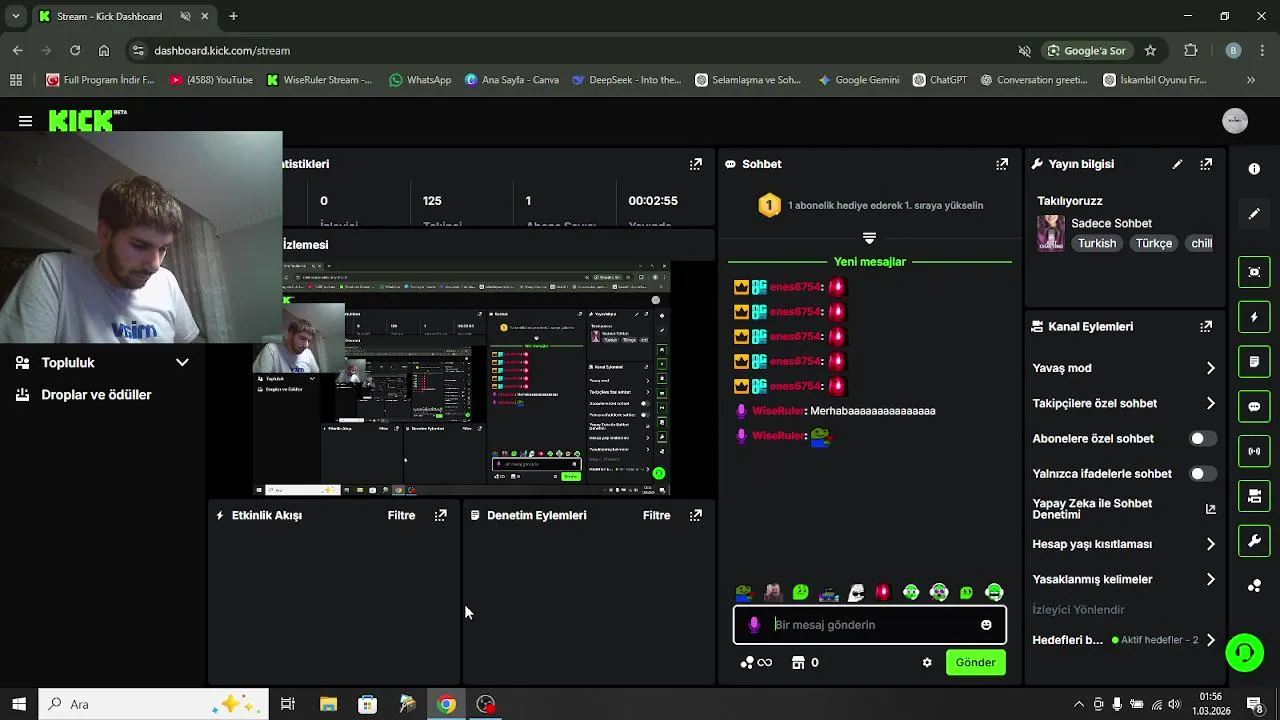The width and height of the screenshot is (1280, 720).
Task: Open the Google Gemini bookmark
Action: pos(858,80)
